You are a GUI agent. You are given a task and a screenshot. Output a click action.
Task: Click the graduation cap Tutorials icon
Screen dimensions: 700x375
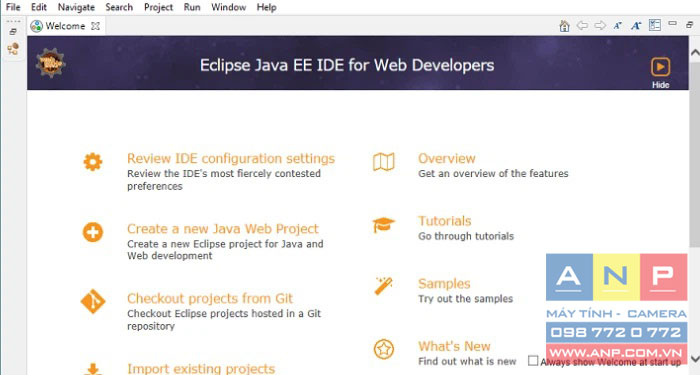click(383, 225)
